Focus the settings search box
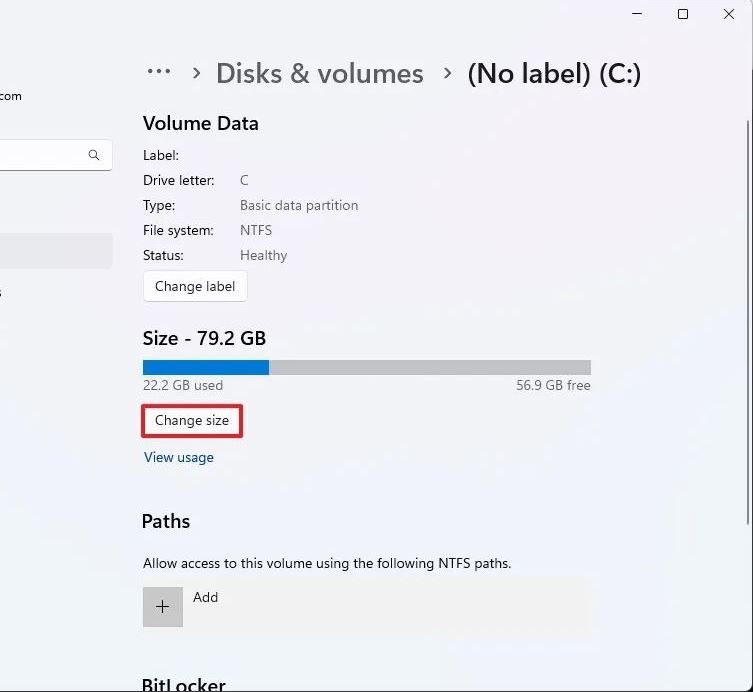The width and height of the screenshot is (753, 692). (45, 155)
